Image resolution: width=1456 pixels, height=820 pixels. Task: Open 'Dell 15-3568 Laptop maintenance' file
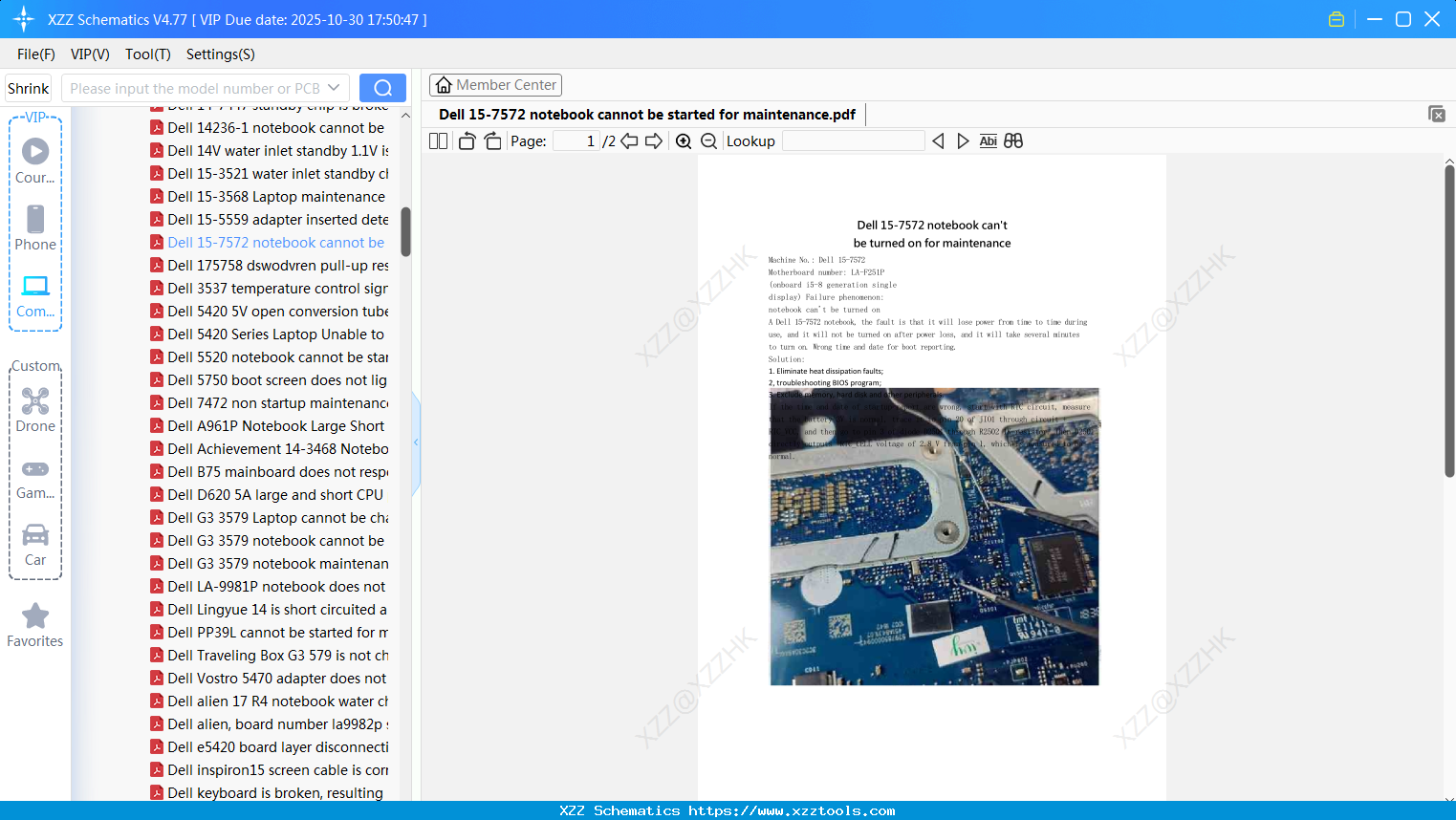269,197
